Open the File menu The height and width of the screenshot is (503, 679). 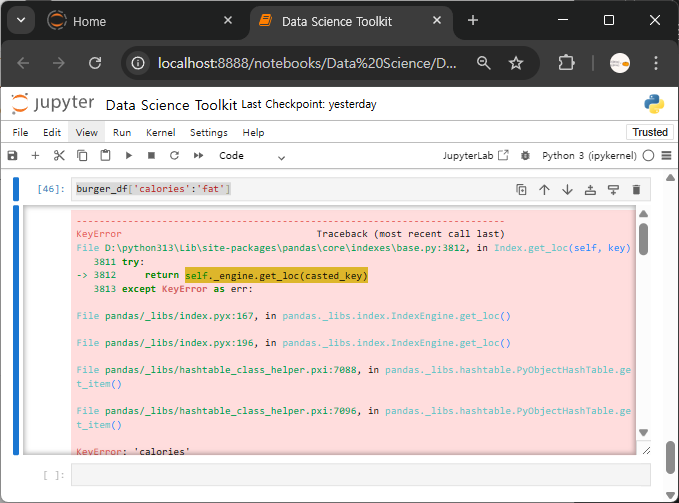[x=20, y=132]
